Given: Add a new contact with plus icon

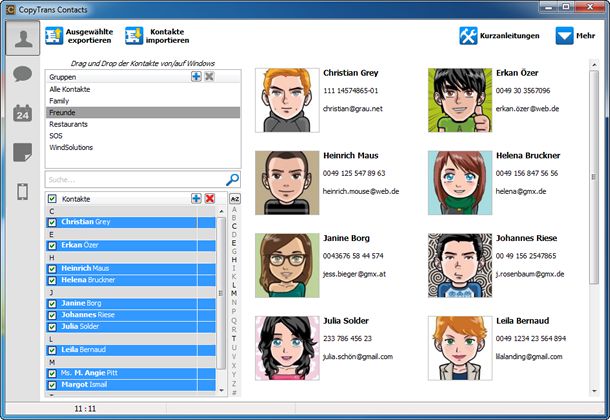Looking at the screenshot, I should 196,198.
